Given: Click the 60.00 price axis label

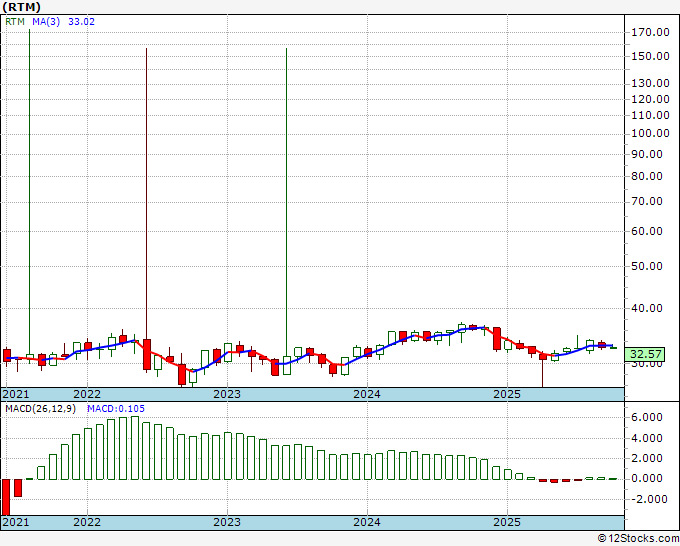Looking at the screenshot, I should 647,232.
